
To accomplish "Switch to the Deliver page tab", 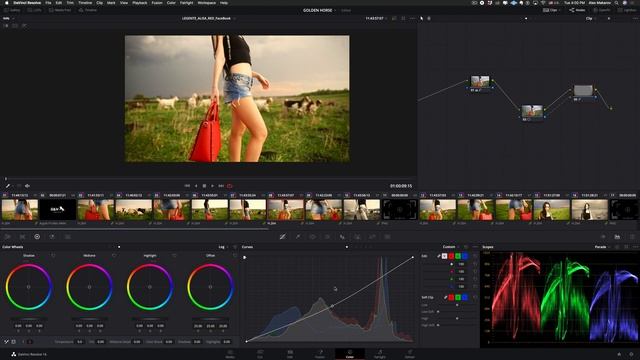I will pyautogui.click(x=410, y=354).
